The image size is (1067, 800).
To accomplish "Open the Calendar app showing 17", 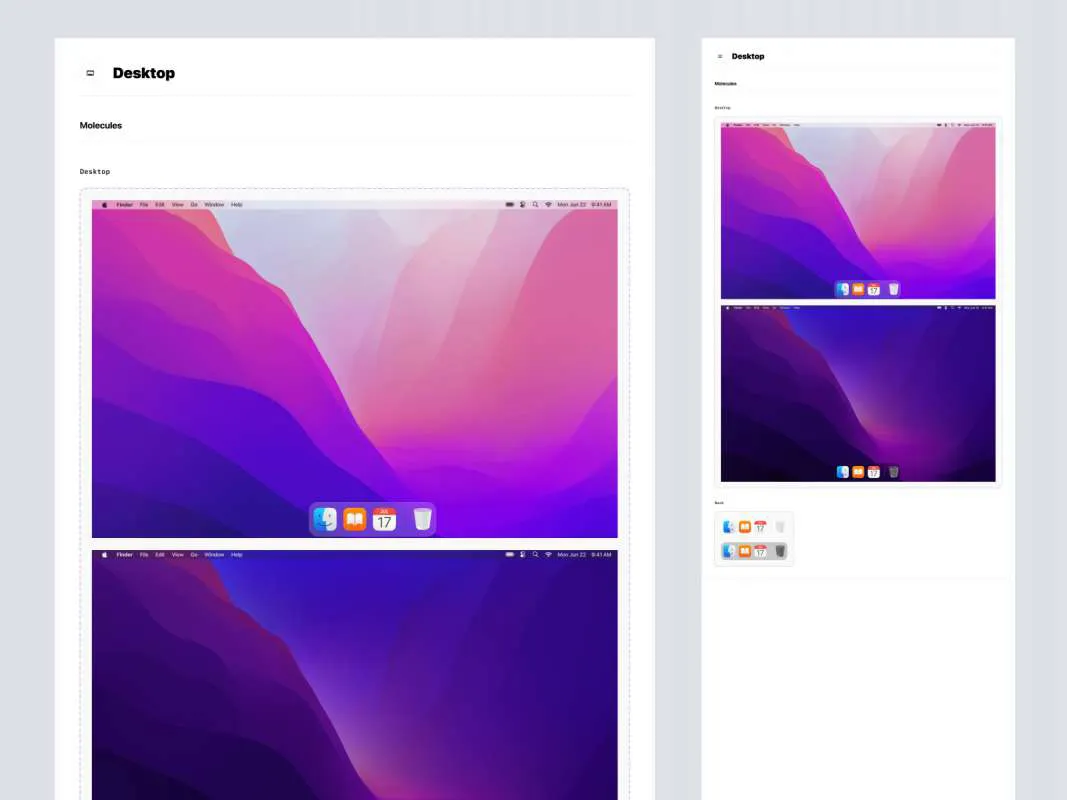I will [x=385, y=519].
